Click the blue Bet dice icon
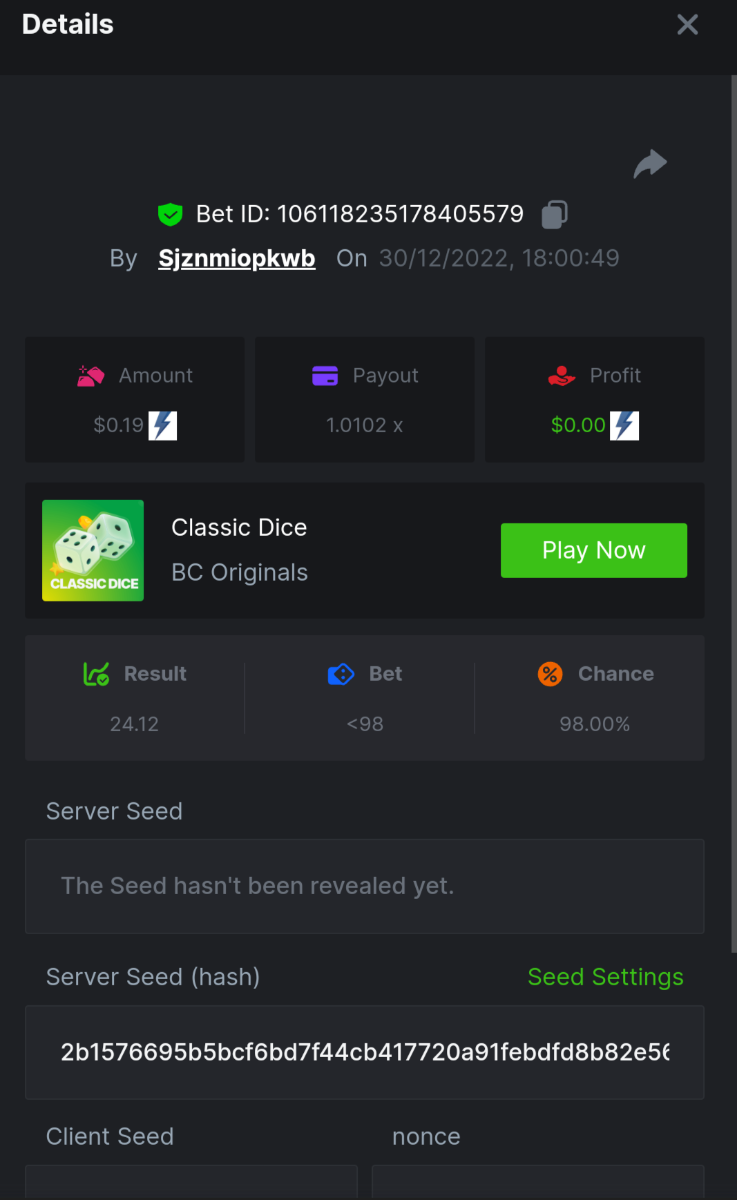737x1200 pixels. pos(341,674)
